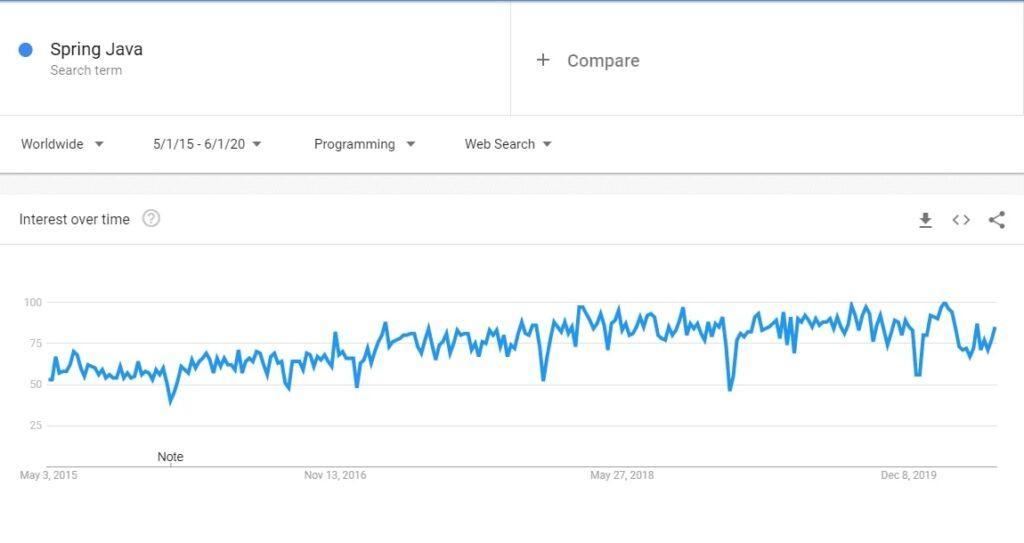Click the Search term subtitle text
Screen dimensions: 1024x543
pyautogui.click(x=86, y=71)
